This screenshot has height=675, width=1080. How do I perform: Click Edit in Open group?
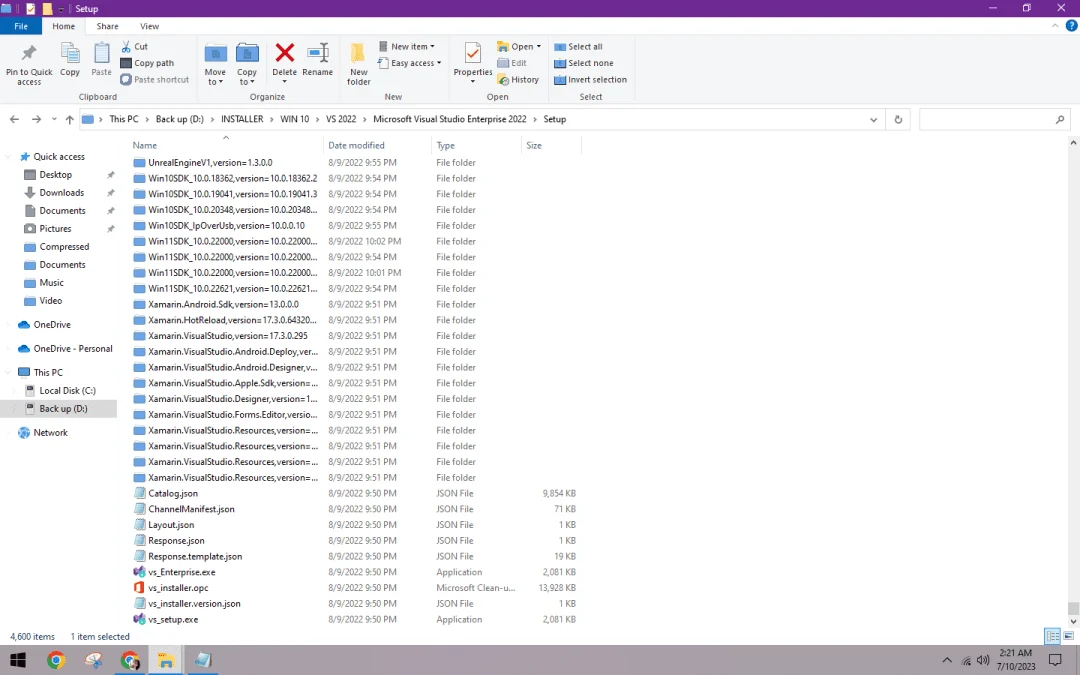(x=512, y=63)
